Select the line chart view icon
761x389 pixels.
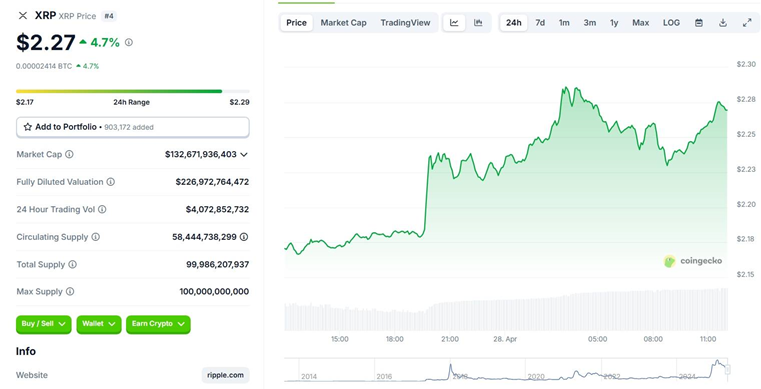[x=454, y=23]
